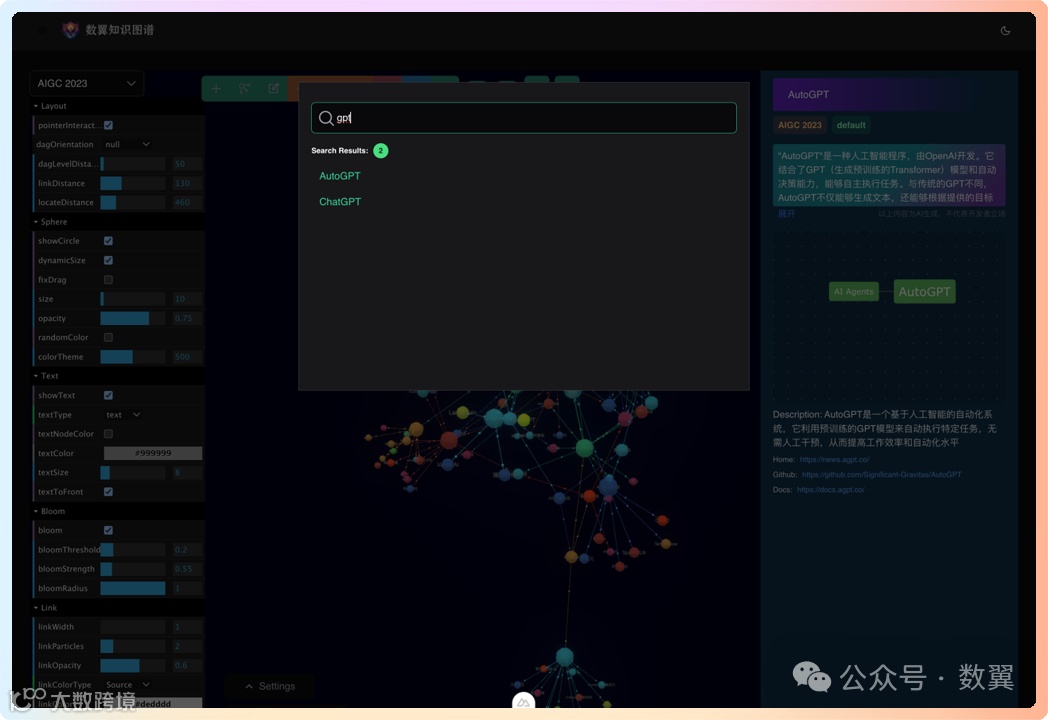Click the search input containing gpt

click(x=523, y=118)
